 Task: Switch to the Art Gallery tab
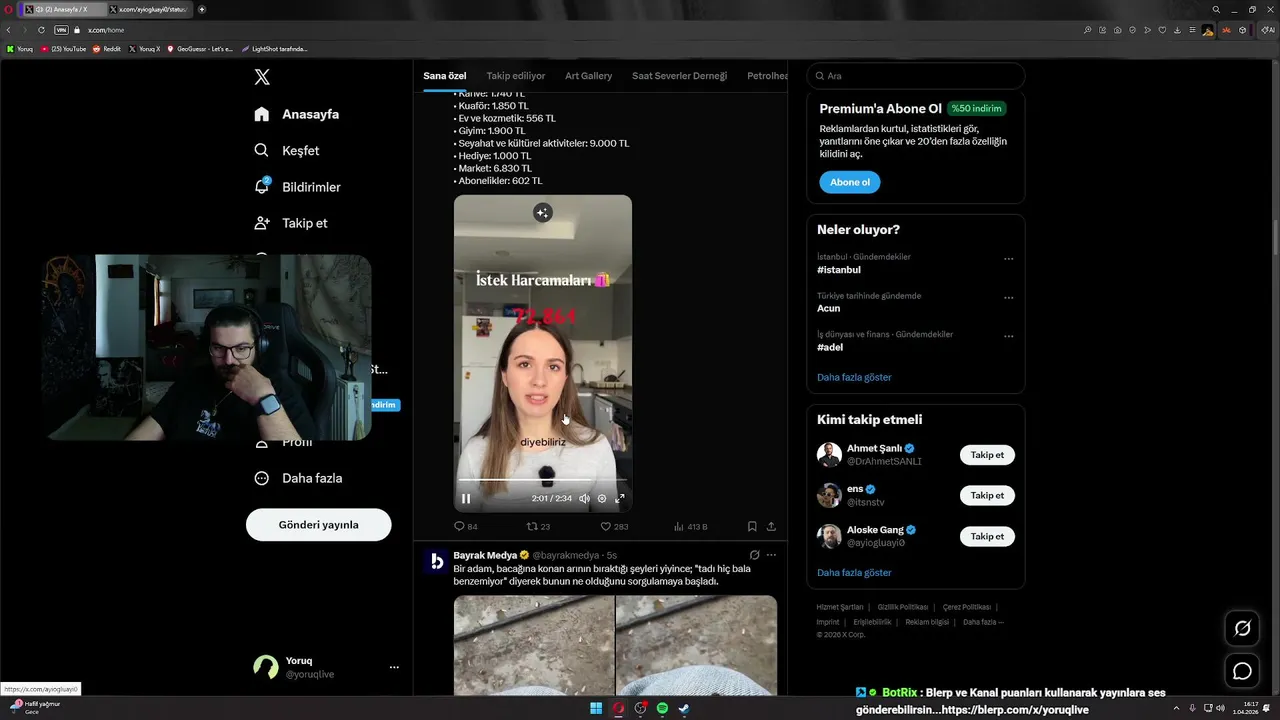[588, 76]
